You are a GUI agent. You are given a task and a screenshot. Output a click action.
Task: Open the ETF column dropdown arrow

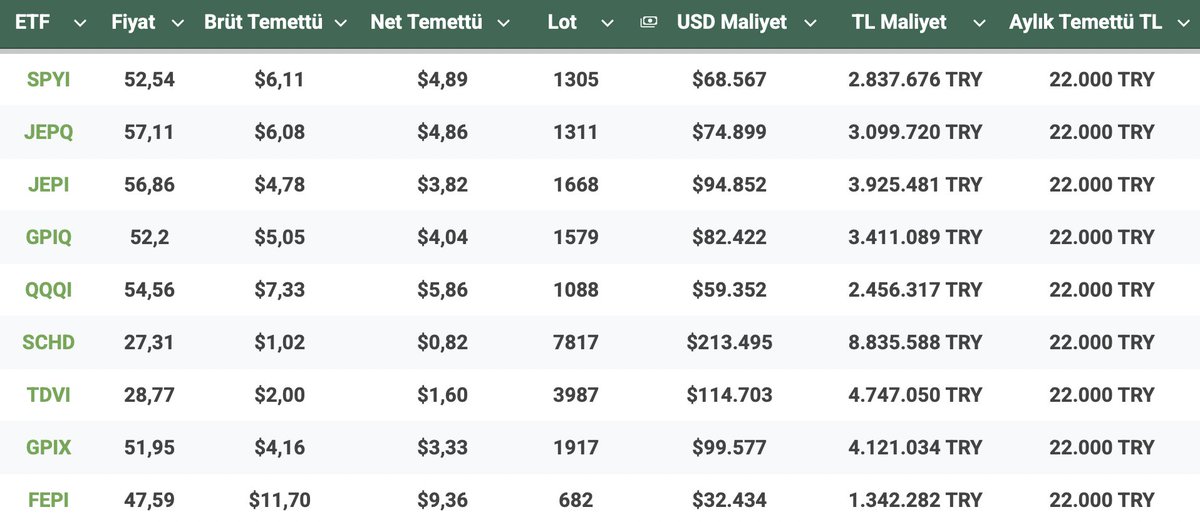[x=80, y=23]
